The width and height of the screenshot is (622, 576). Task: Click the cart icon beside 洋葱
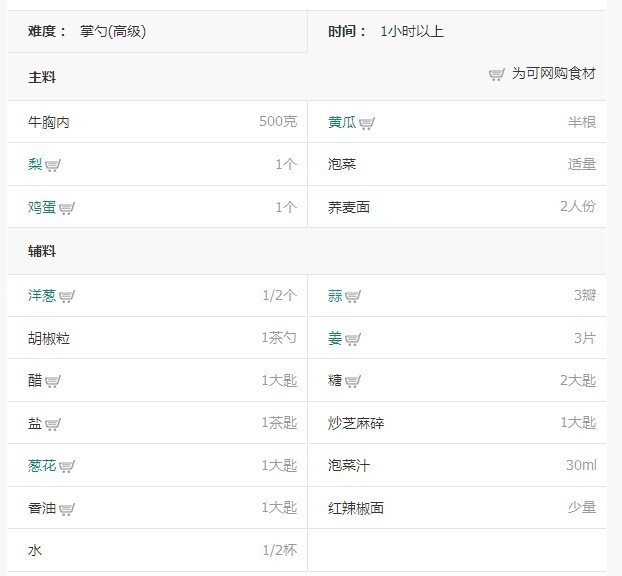pyautogui.click(x=67, y=296)
